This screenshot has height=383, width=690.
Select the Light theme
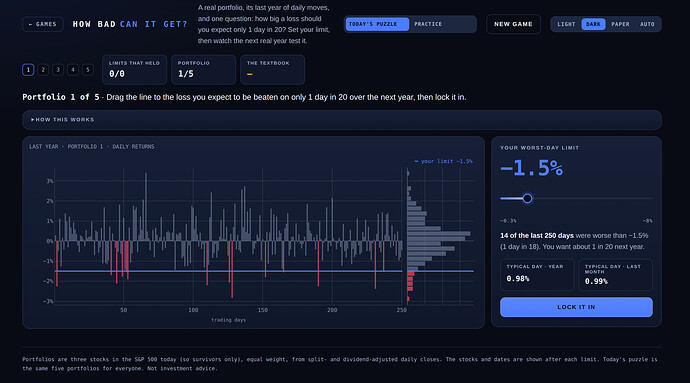pos(566,24)
